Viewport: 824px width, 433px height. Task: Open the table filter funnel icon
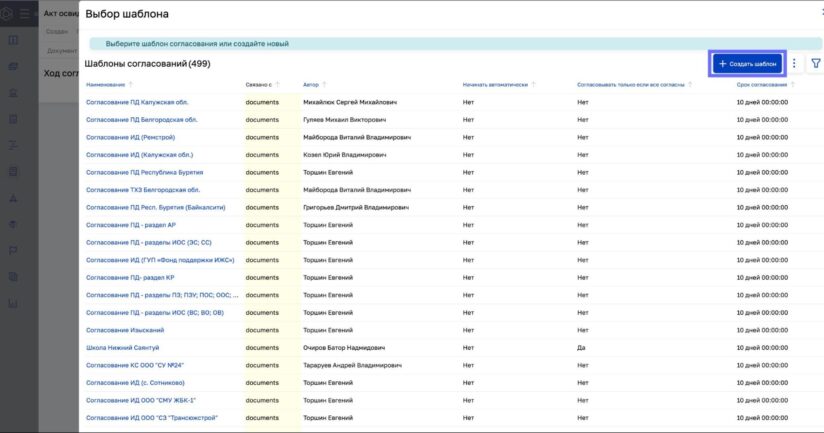click(816, 64)
